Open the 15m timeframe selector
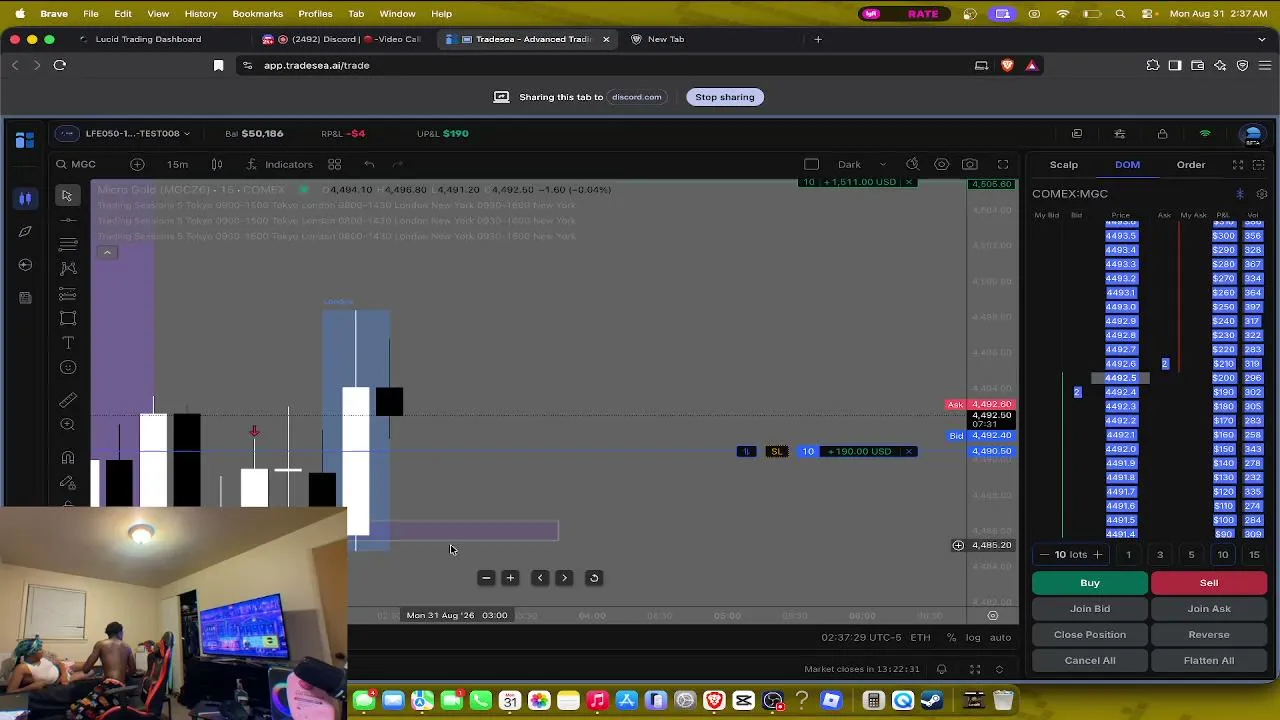 point(177,164)
